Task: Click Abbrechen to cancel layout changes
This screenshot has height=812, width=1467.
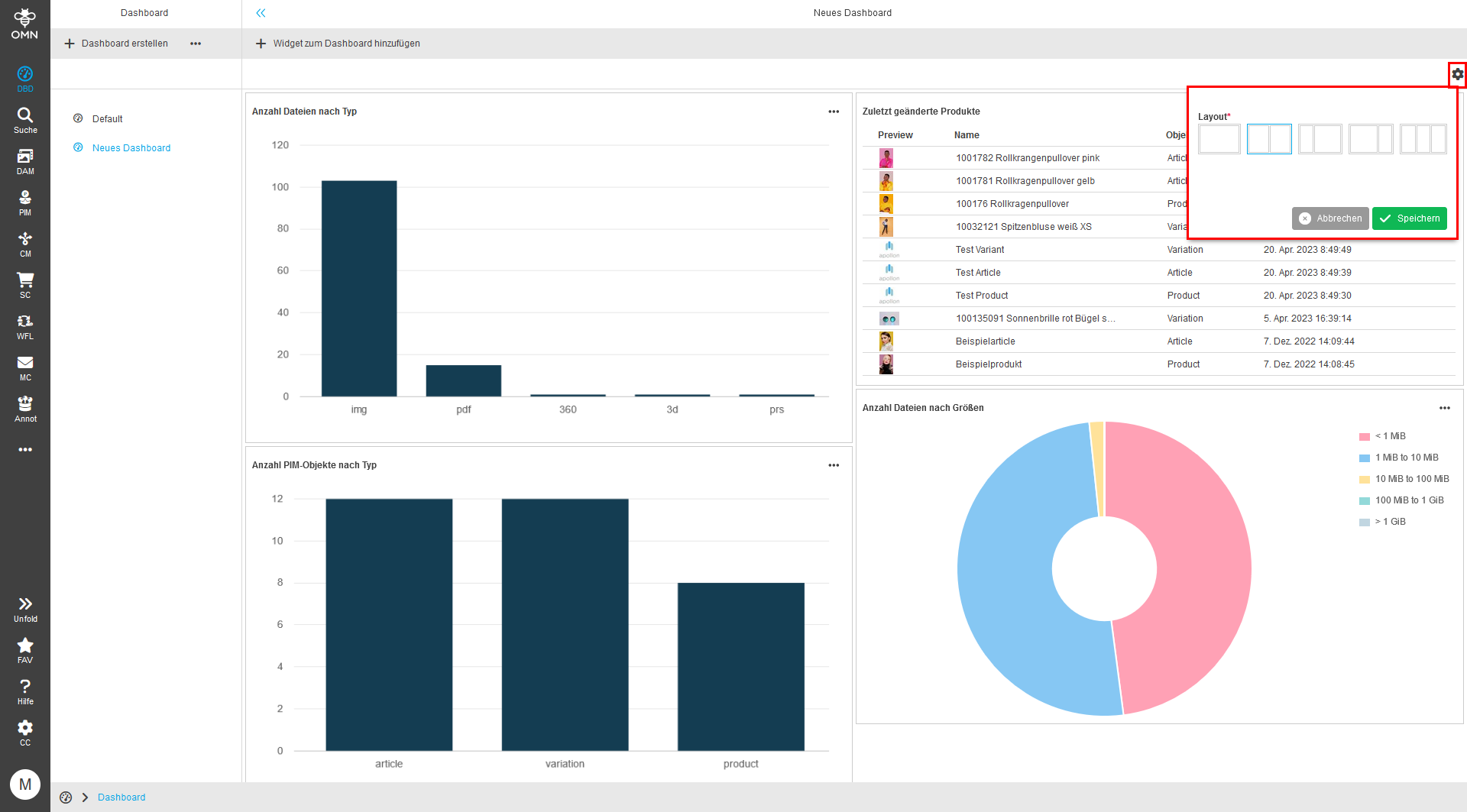Action: point(1330,218)
